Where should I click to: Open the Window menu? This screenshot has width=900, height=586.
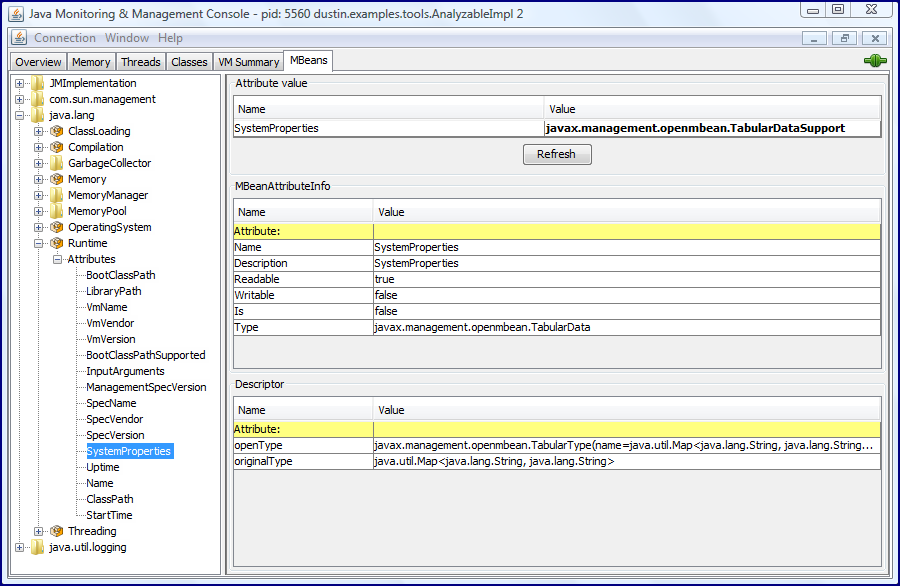click(127, 38)
